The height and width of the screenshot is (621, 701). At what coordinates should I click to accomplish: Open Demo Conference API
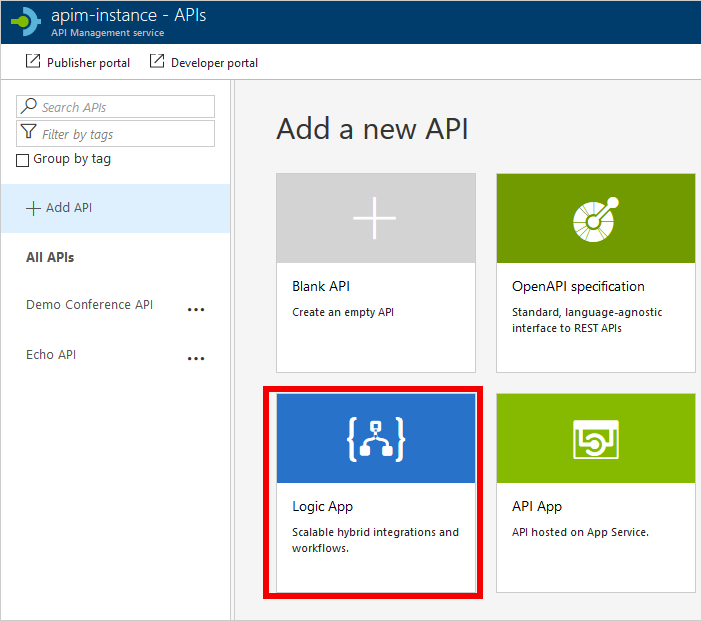pyautogui.click(x=89, y=305)
